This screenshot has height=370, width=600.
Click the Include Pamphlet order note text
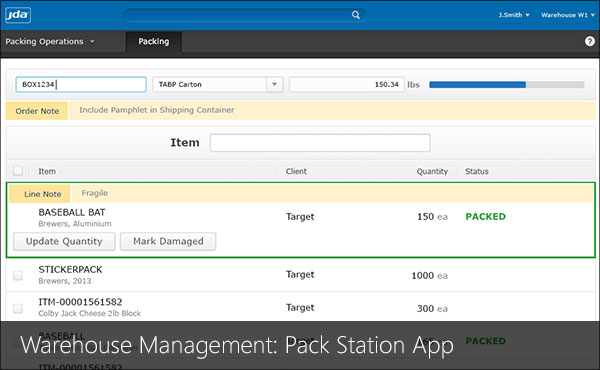click(157, 110)
